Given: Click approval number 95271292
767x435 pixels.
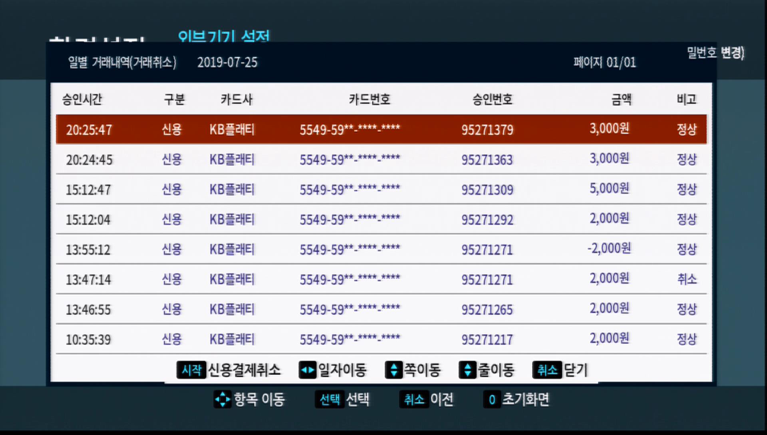Looking at the screenshot, I should (487, 219).
